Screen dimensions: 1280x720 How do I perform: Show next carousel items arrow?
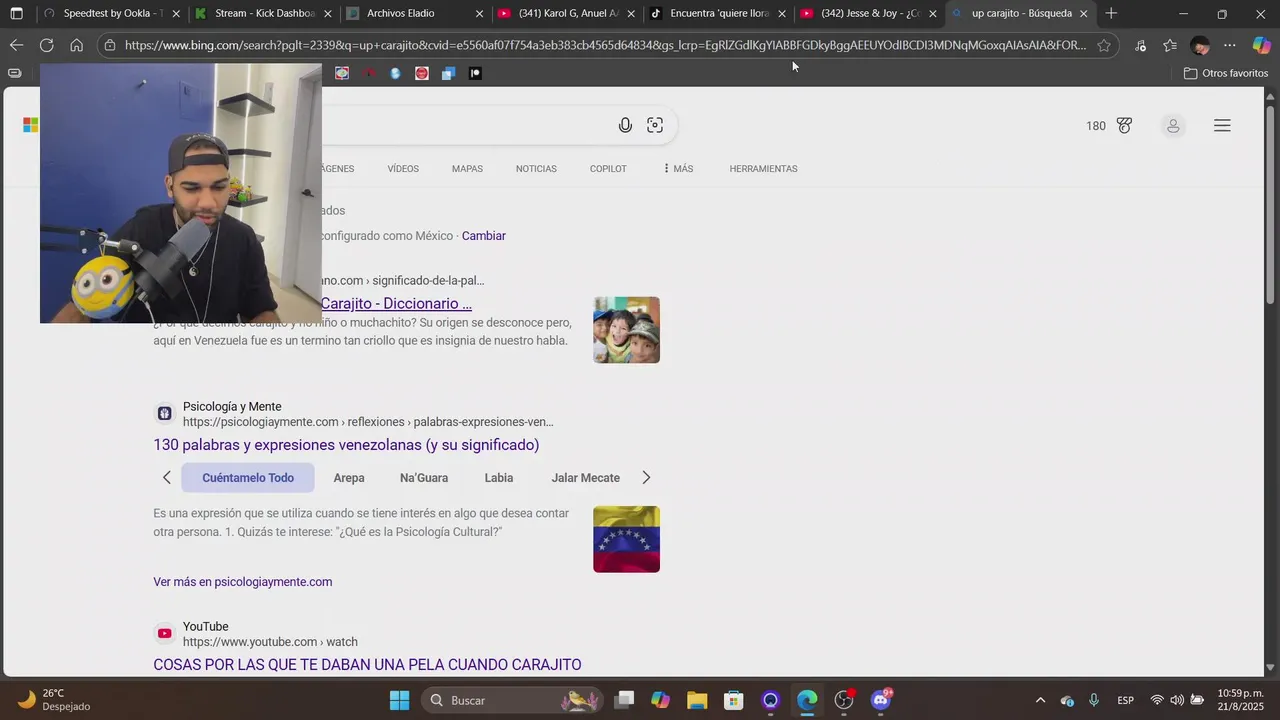click(646, 478)
